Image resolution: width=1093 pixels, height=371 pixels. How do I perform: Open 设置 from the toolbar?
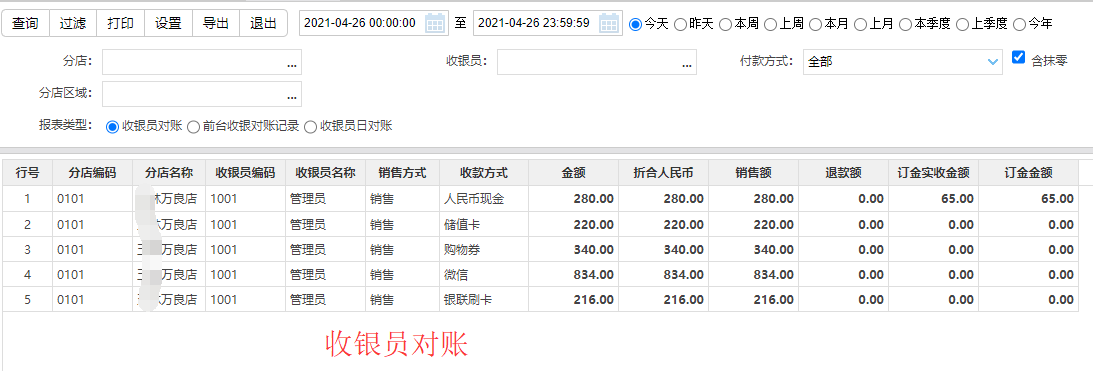point(168,23)
